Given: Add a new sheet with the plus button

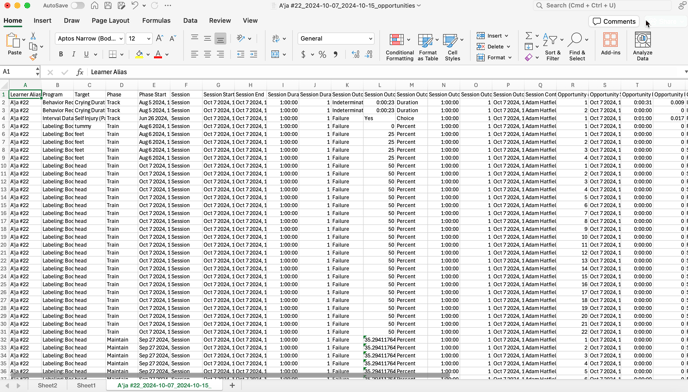Looking at the screenshot, I should (x=232, y=385).
